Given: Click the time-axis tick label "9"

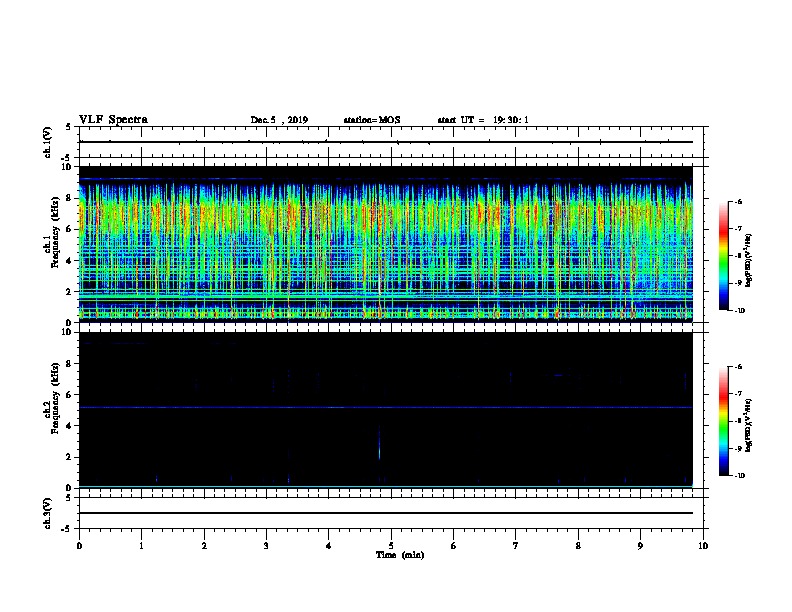Looking at the screenshot, I should pos(640,545).
